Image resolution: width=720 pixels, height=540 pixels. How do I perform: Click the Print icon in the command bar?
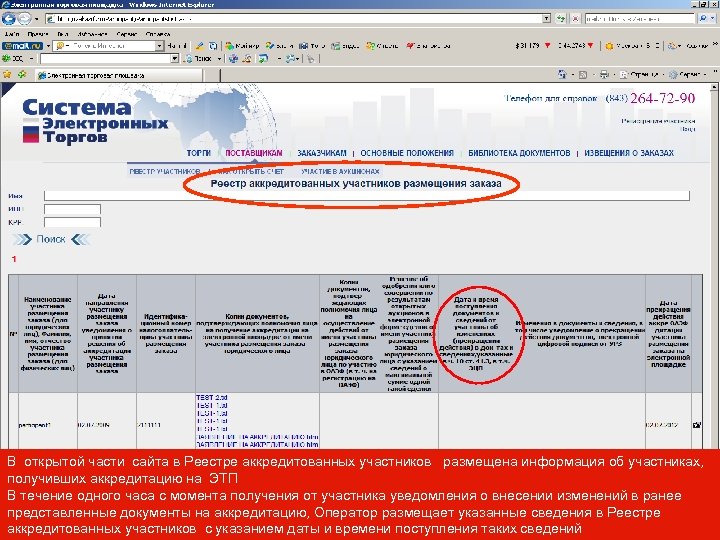pos(604,74)
